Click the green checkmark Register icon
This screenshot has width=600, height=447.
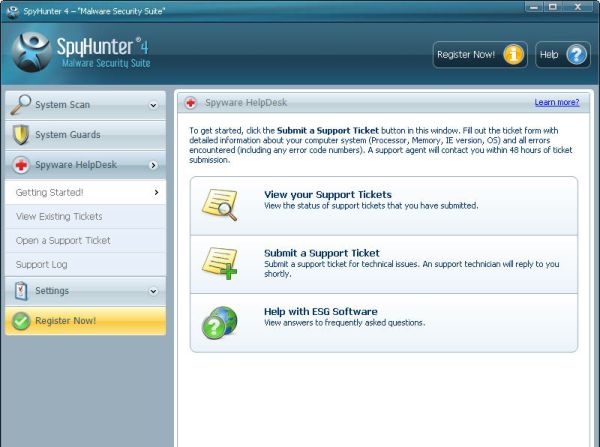coord(21,321)
